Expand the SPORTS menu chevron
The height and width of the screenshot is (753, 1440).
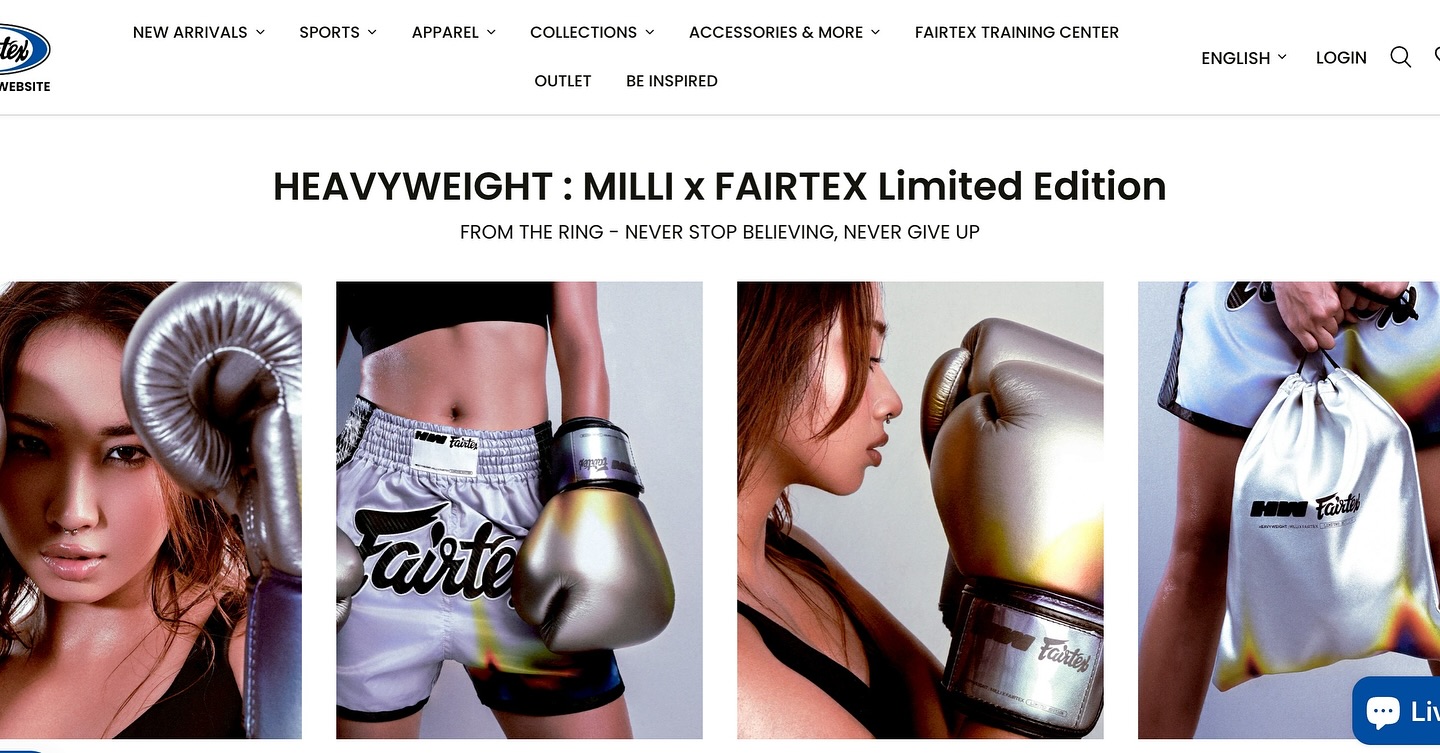pos(372,32)
